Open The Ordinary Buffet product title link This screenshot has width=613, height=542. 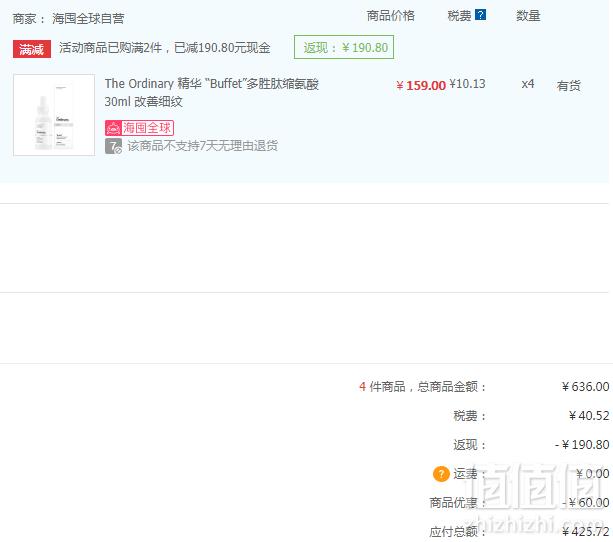212,93
